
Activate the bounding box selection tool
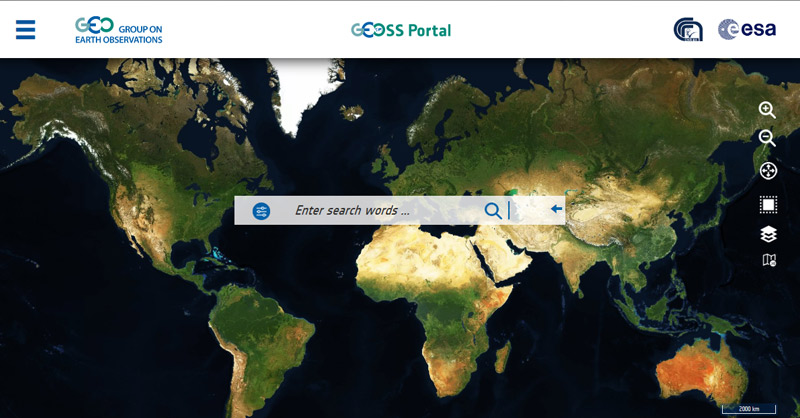pyautogui.click(x=768, y=205)
